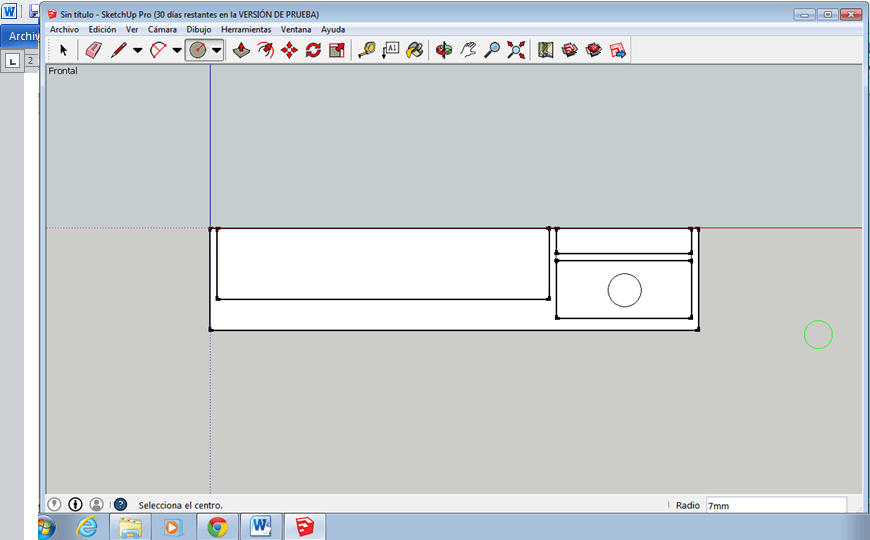Open the Ventana menu

click(x=296, y=29)
